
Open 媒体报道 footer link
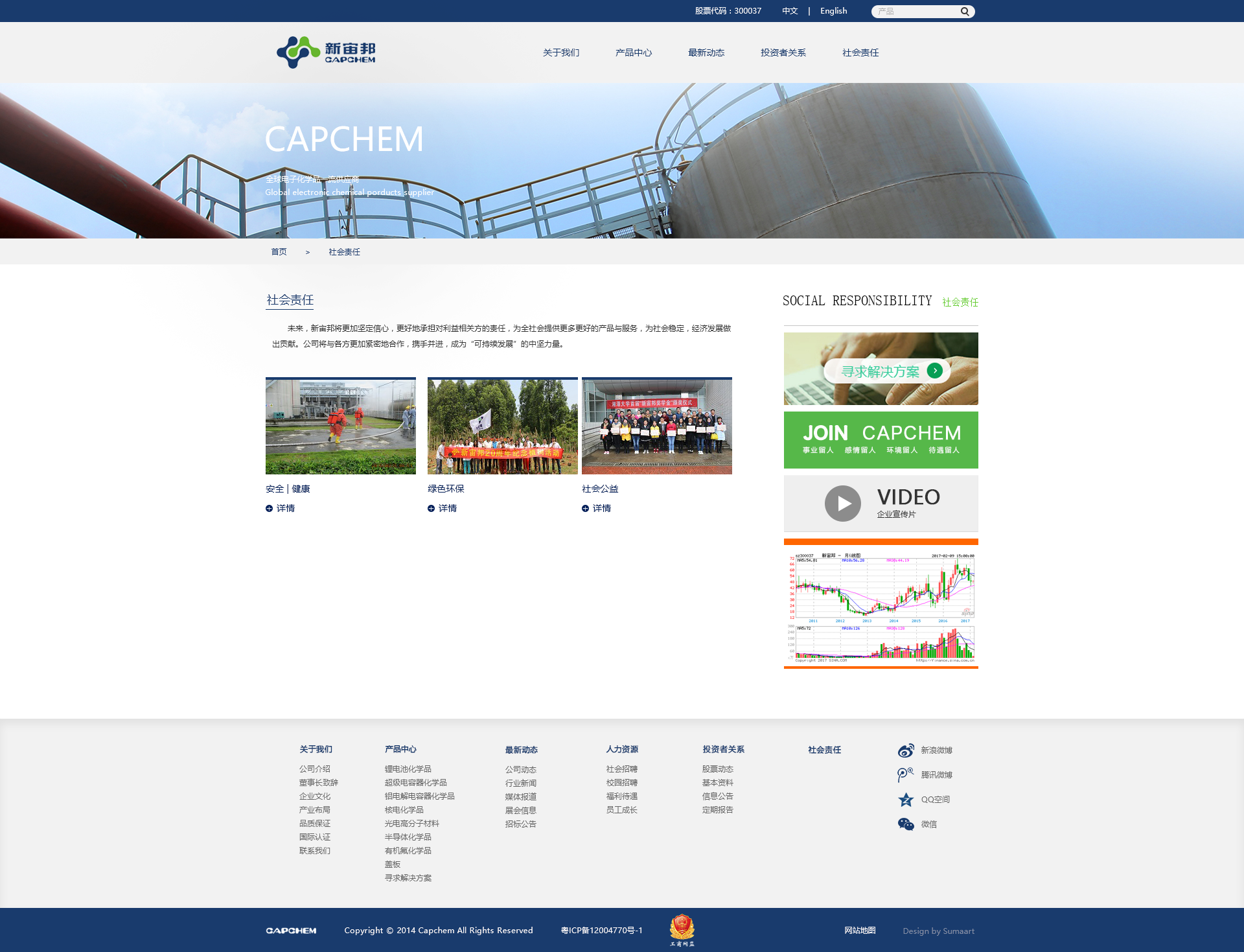521,797
